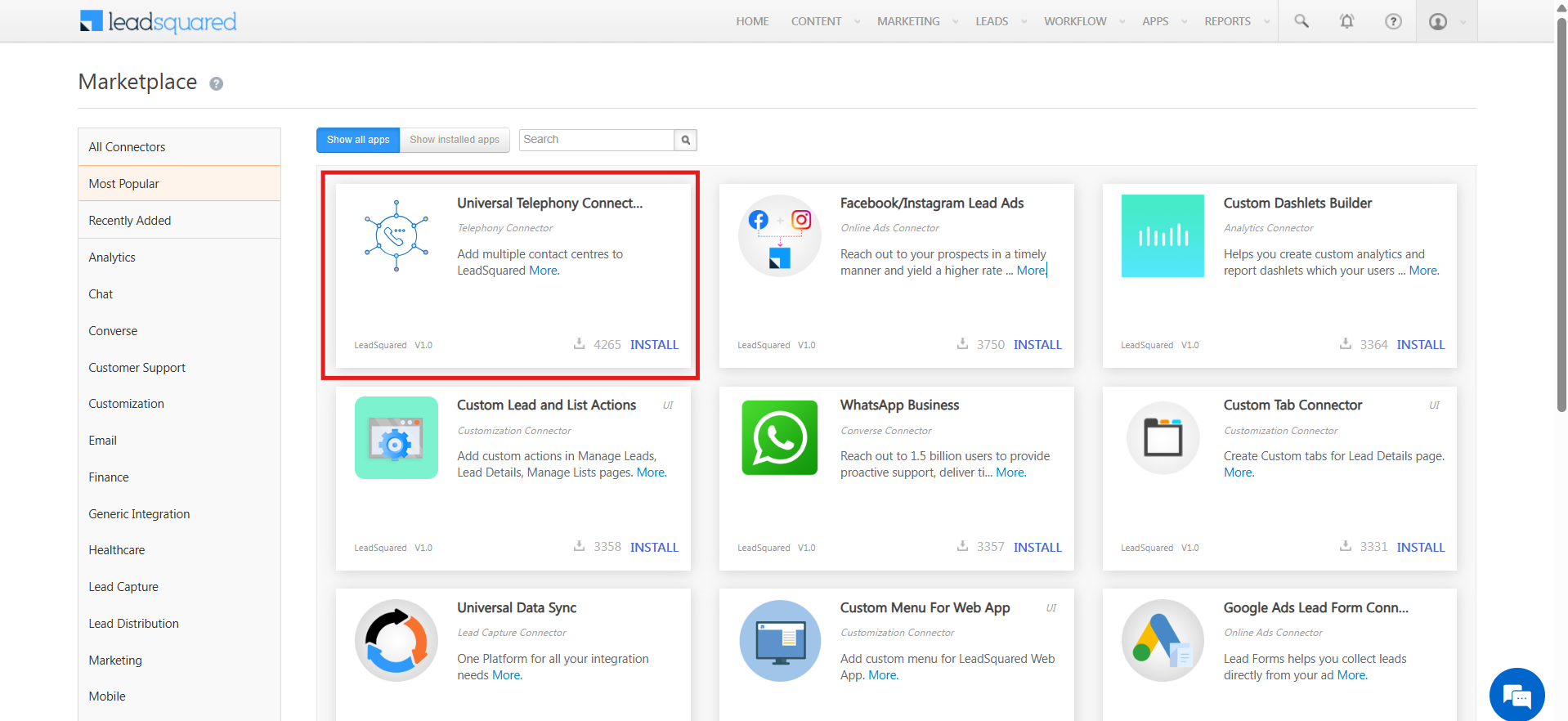Install Custom Dashlets Builder
Image resolution: width=1568 pixels, height=721 pixels.
1421,345
